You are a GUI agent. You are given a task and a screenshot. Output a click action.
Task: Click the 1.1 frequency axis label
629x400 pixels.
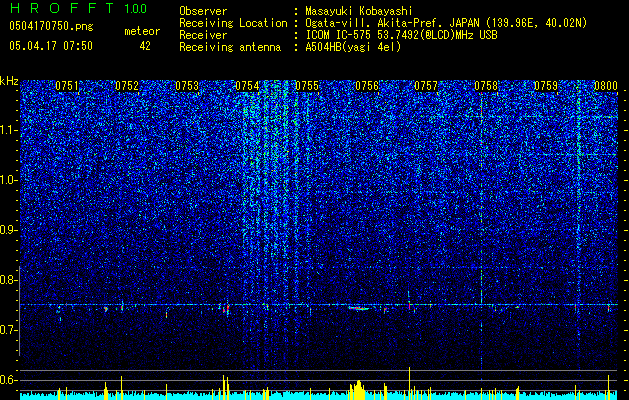point(9,130)
